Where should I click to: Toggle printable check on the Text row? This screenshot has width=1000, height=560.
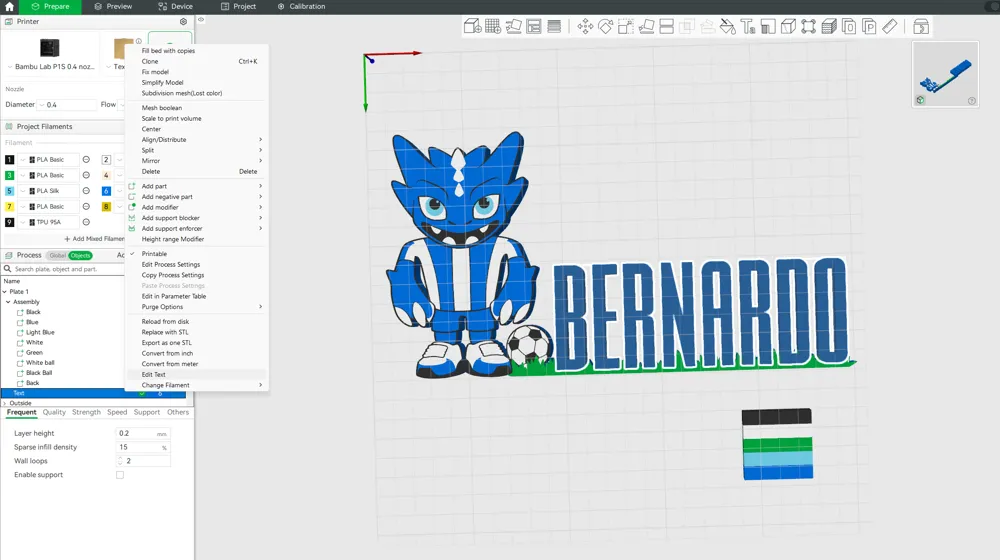(142, 394)
